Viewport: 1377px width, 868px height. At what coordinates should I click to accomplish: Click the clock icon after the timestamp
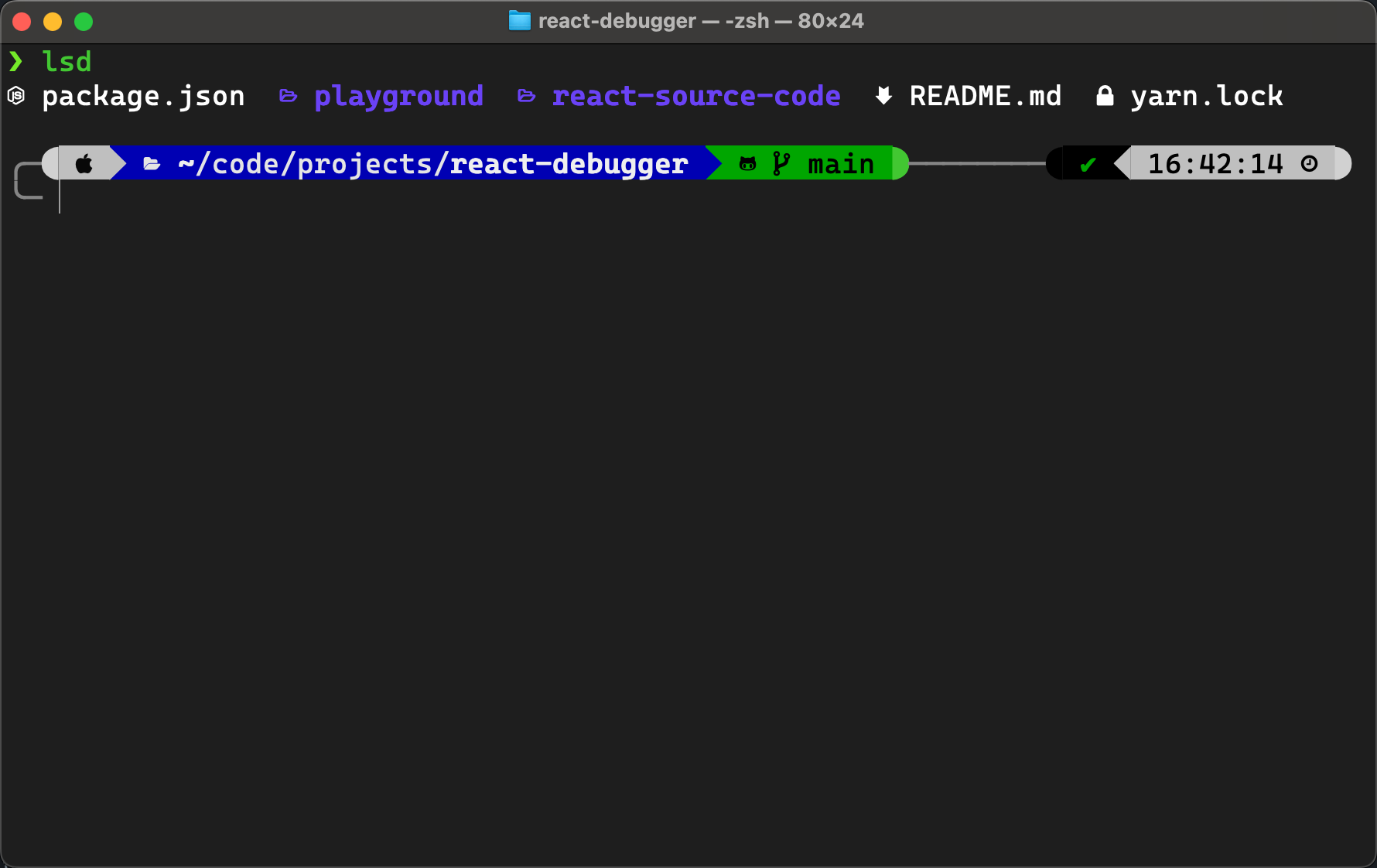1309,163
